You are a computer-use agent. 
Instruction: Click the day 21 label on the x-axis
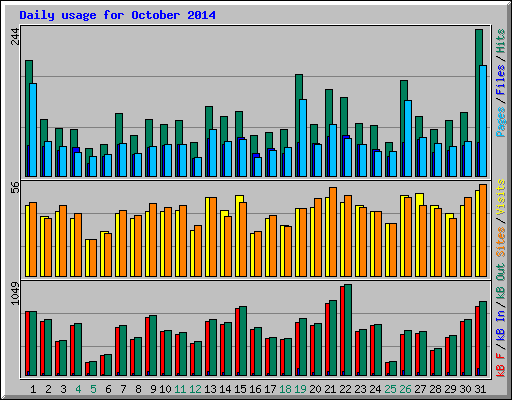[330, 389]
